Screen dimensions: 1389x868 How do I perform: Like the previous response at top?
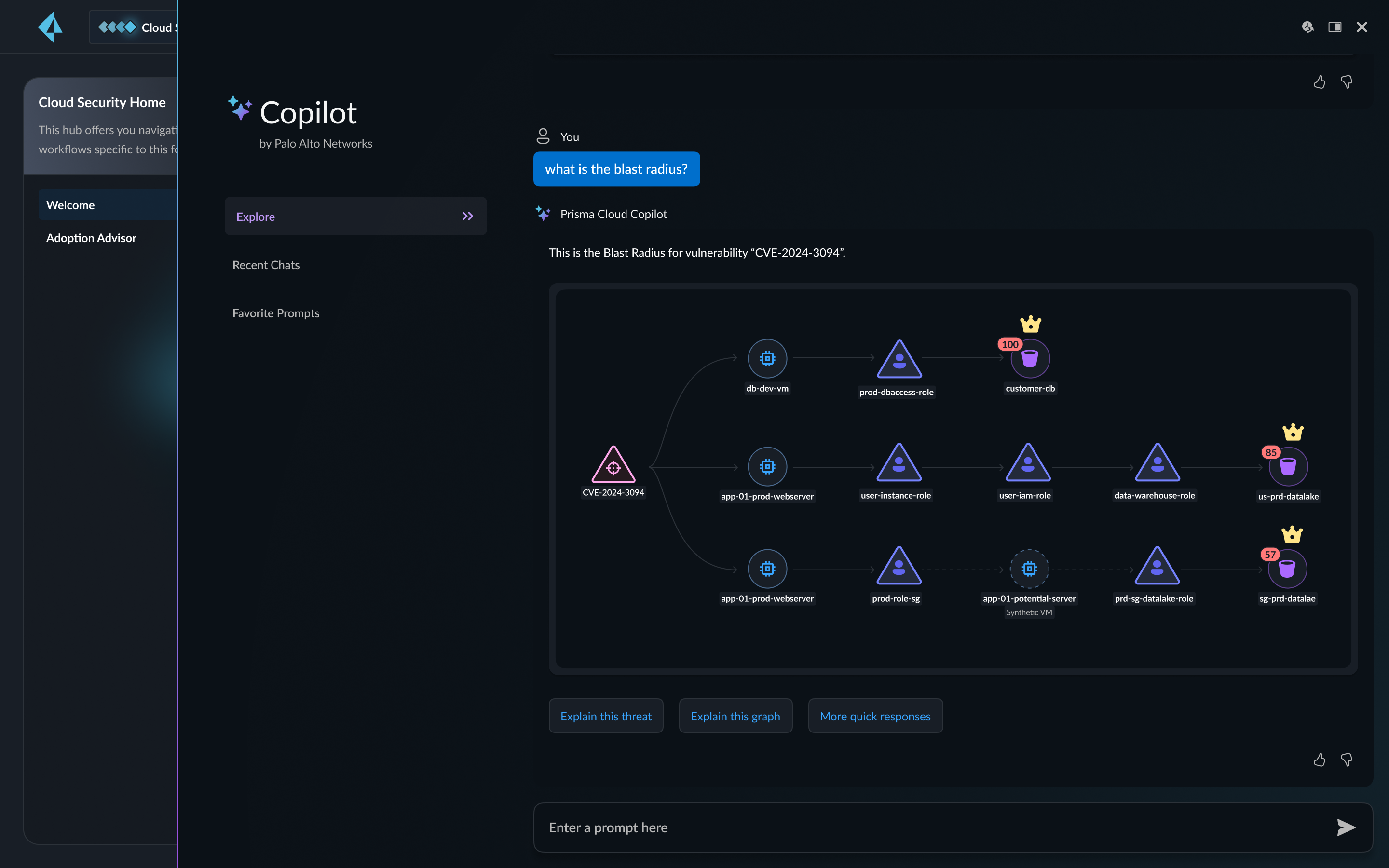(x=1319, y=82)
